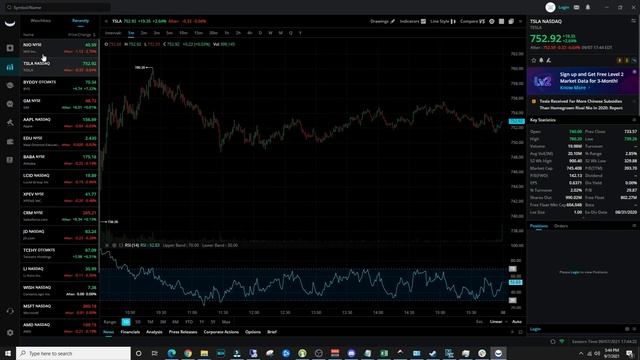The width and height of the screenshot is (640, 360).
Task: Select the 15m interval
Action: [198, 33]
